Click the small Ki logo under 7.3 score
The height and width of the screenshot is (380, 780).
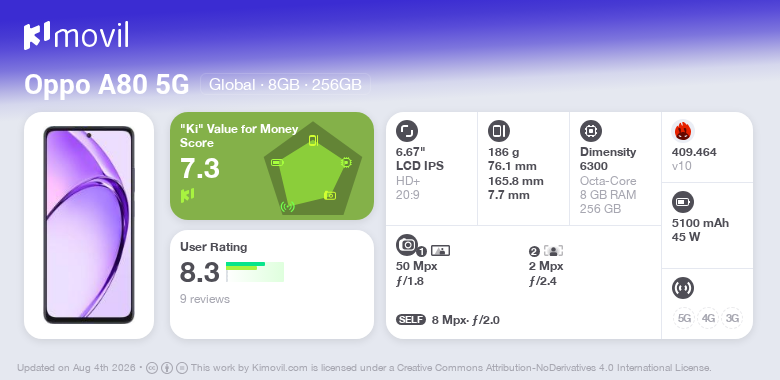click(188, 195)
